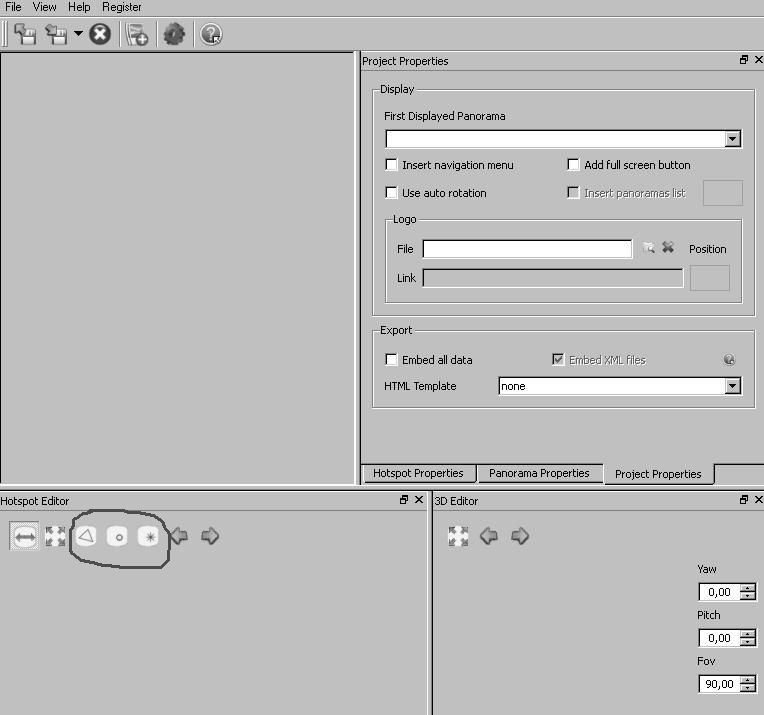Click the add panorama toolbar icon

(137, 34)
